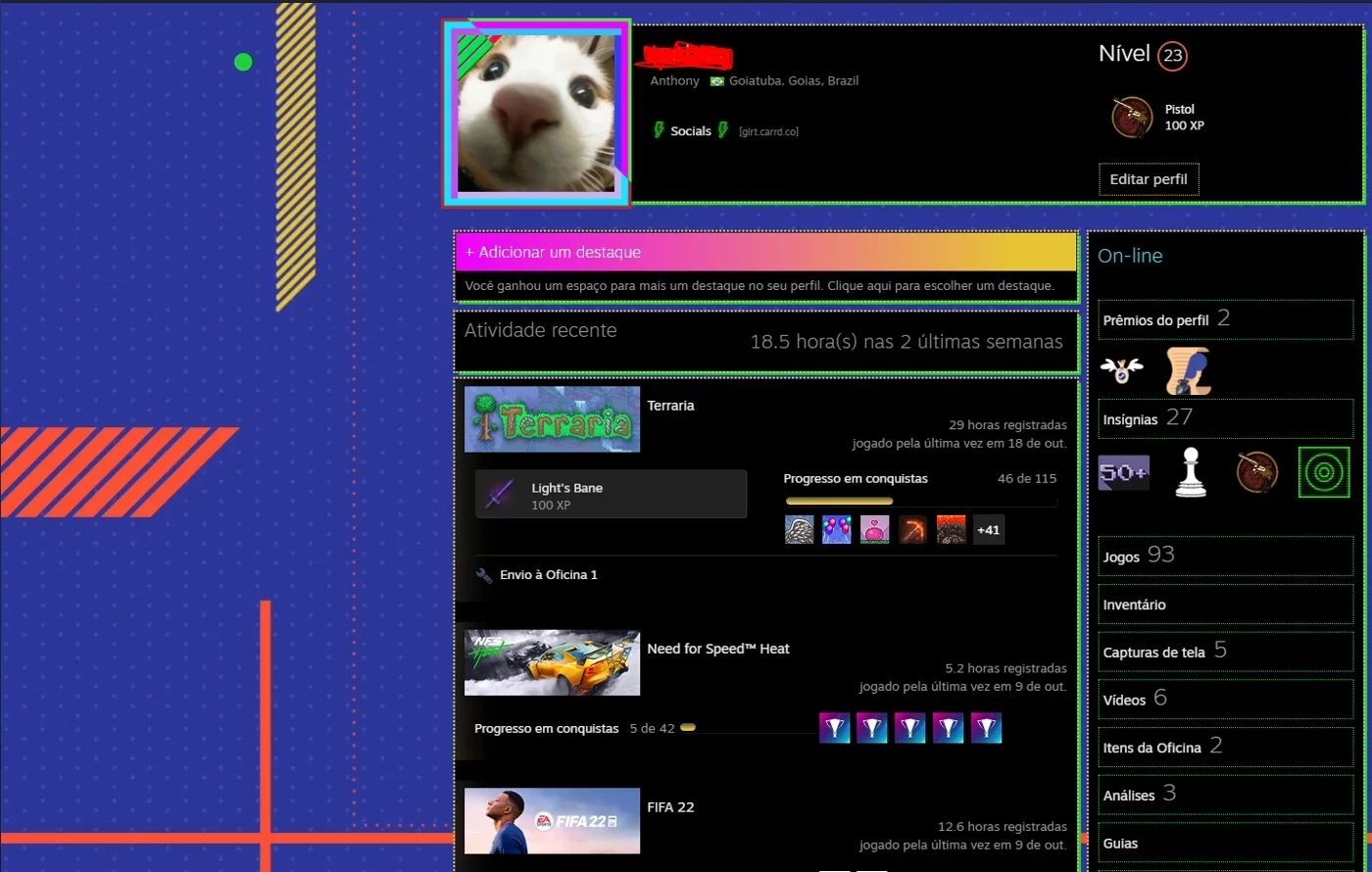
Task: Click the wrench Oficina icon
Action: pos(484,575)
